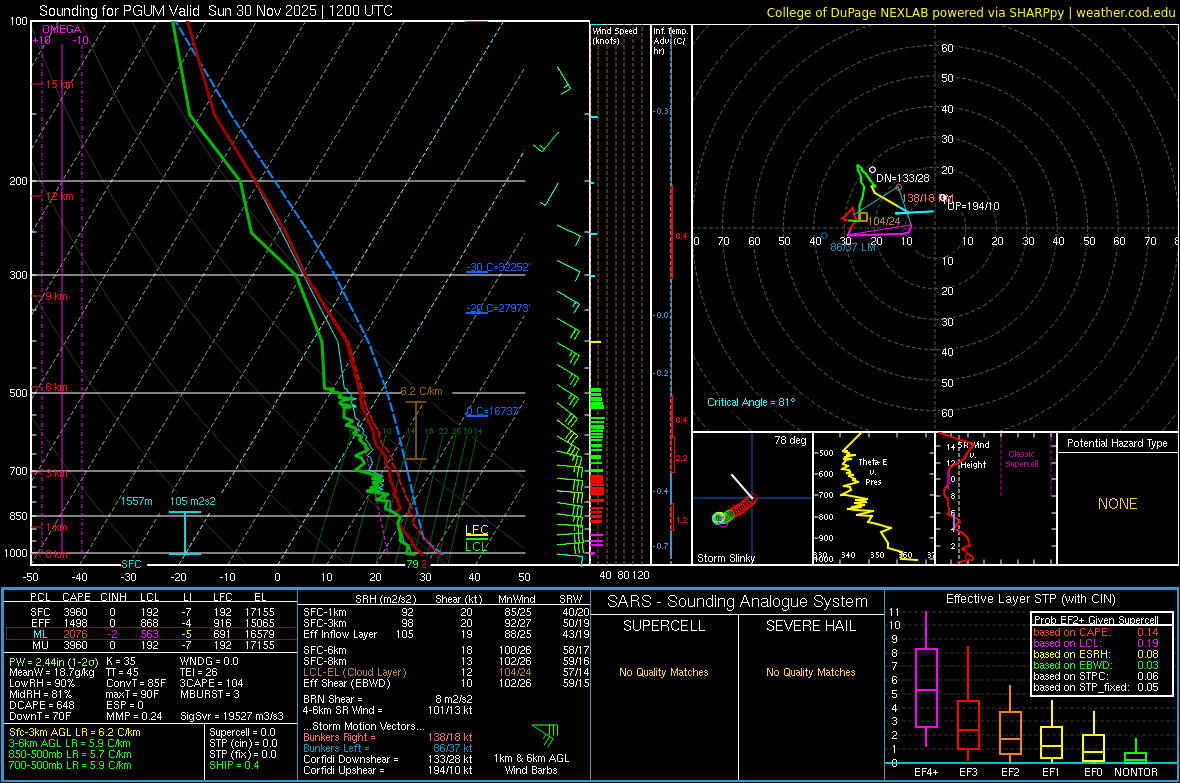Select the Prob EF2+ Given Supercell header

click(x=1096, y=620)
